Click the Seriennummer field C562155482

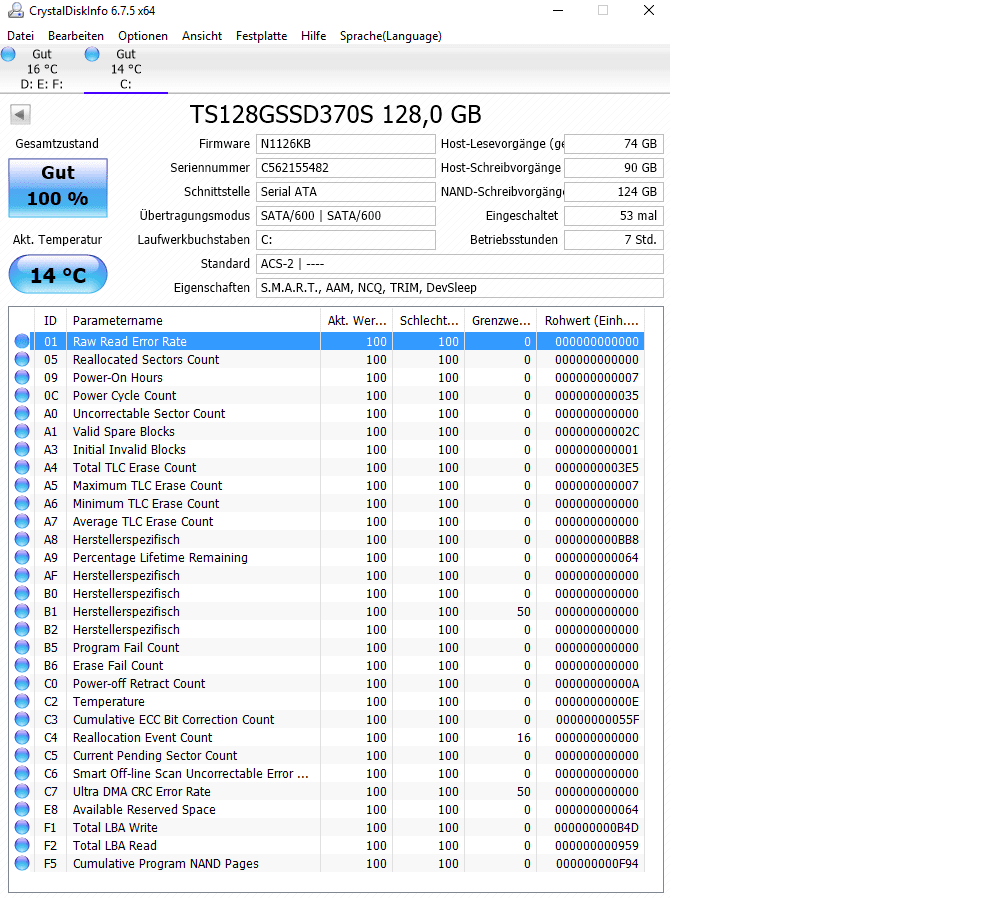pyautogui.click(x=346, y=168)
